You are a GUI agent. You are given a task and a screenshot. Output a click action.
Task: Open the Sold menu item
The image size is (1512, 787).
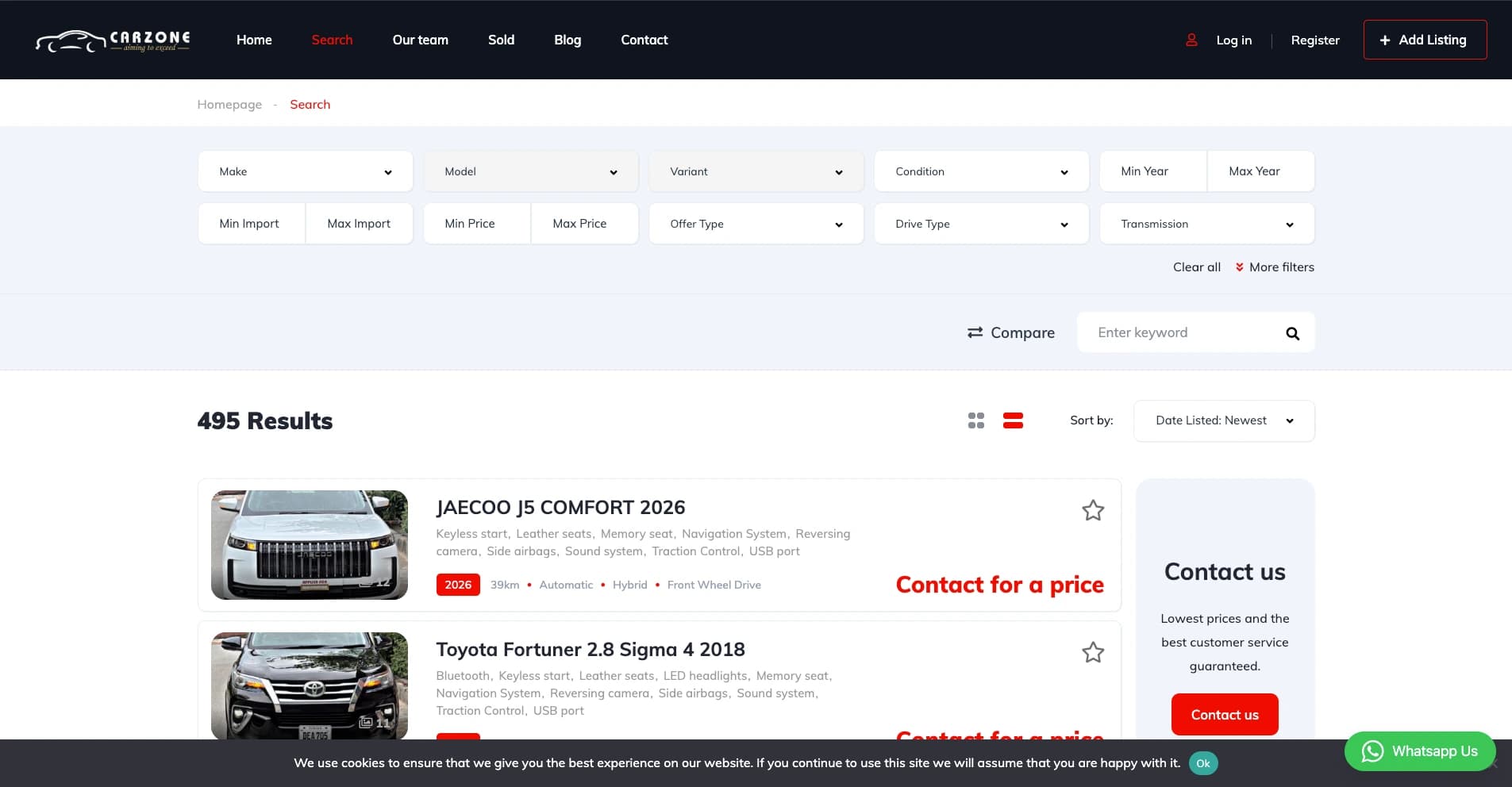(501, 40)
